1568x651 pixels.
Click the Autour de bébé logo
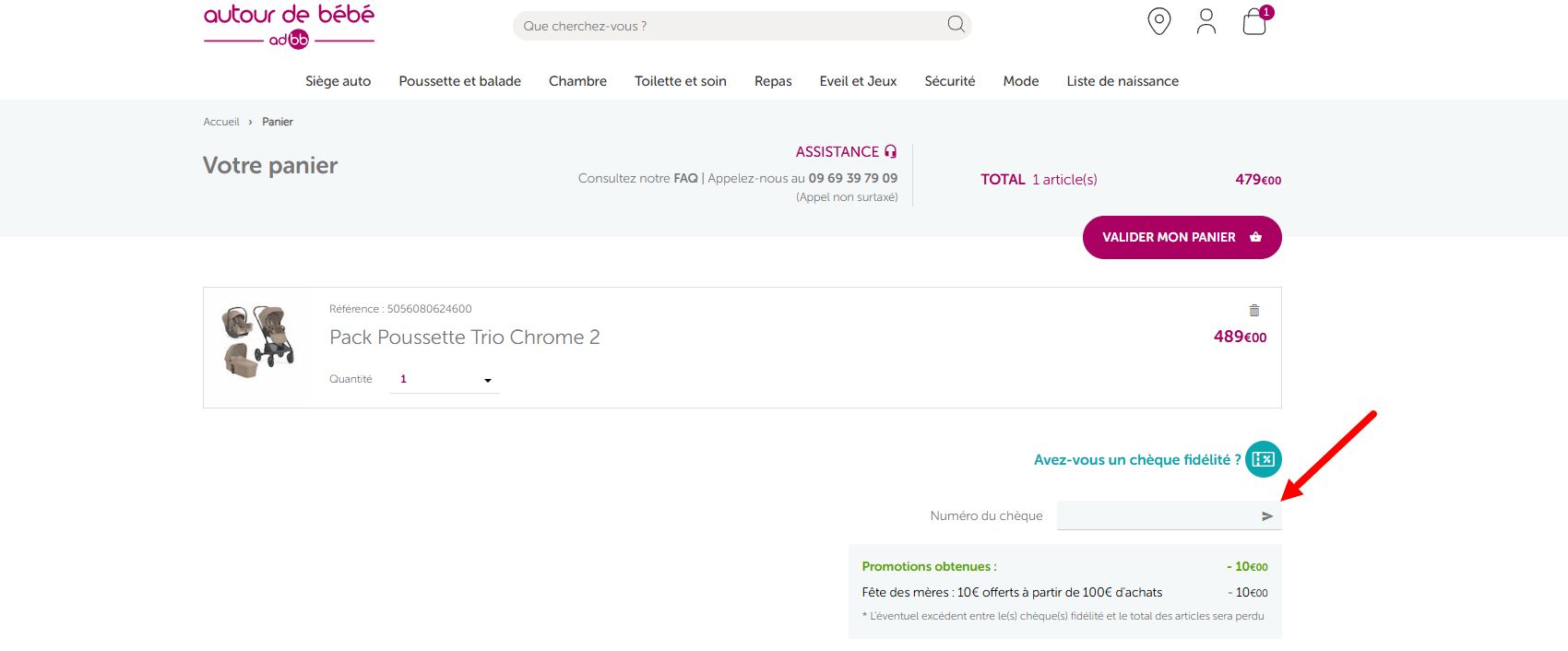pos(289,25)
